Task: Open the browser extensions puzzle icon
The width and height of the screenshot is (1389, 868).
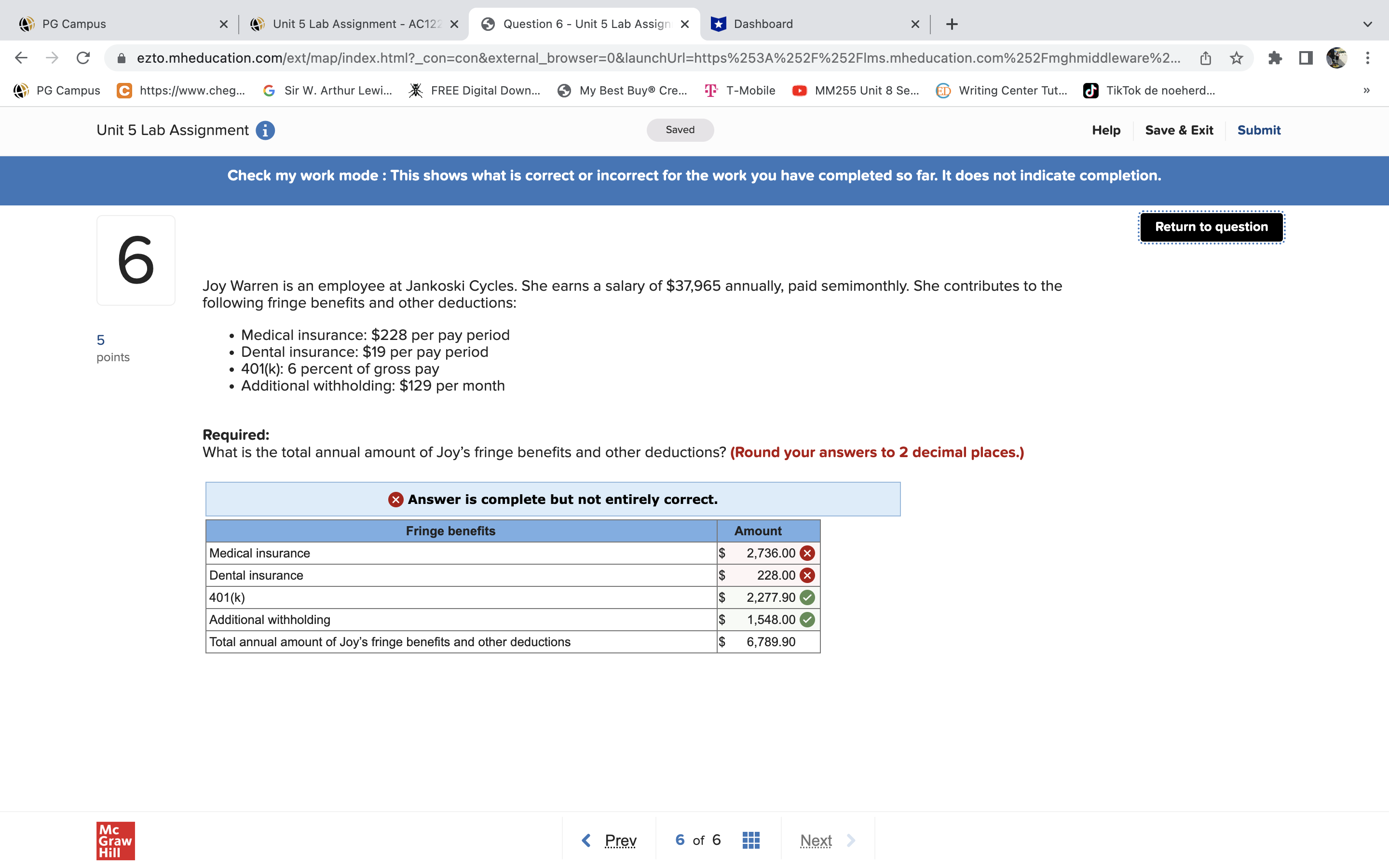Action: coord(1275,58)
